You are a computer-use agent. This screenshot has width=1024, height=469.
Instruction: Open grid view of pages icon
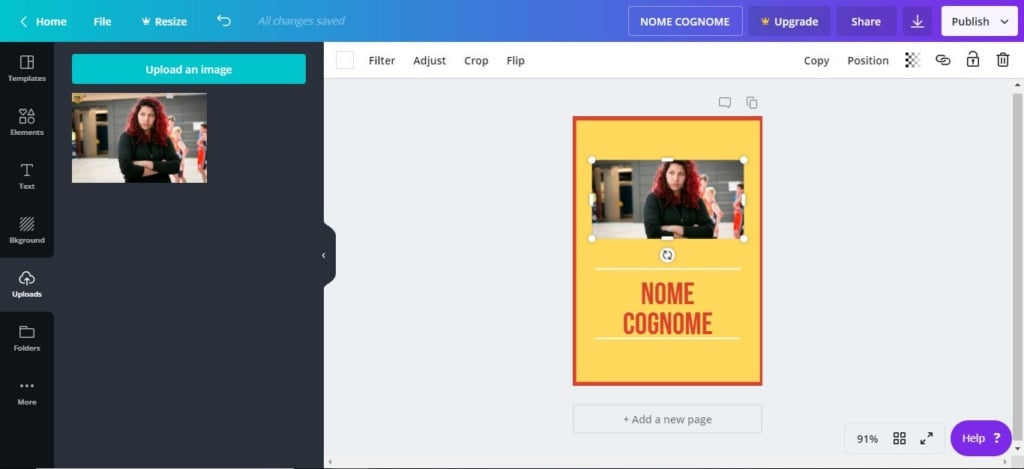click(x=899, y=438)
